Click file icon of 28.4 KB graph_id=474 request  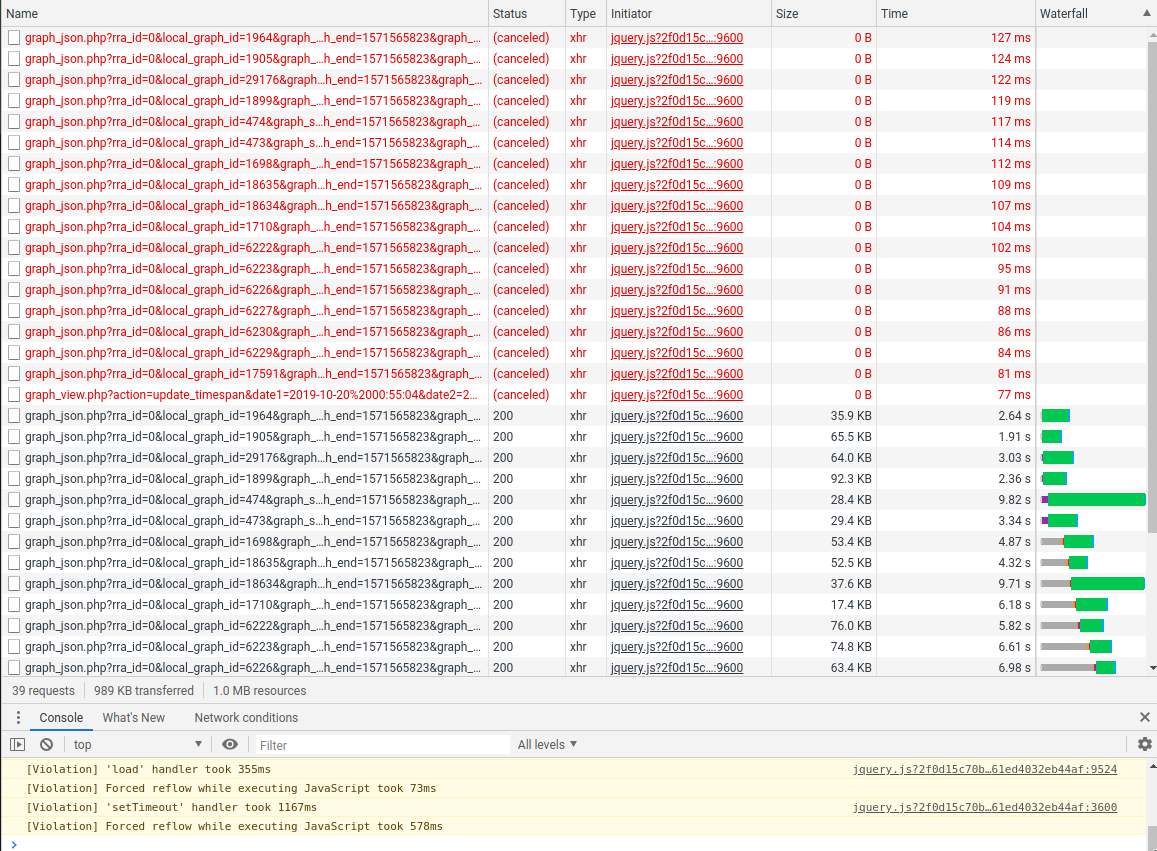(14, 500)
